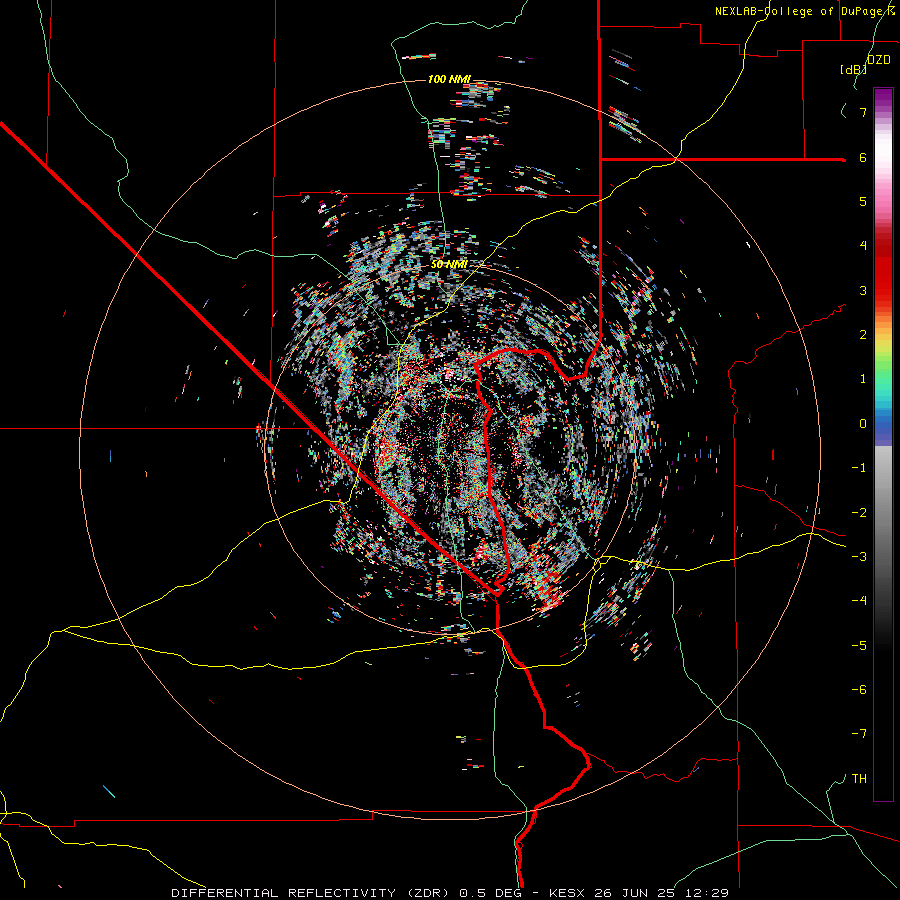Click the ZDR color scale bar
900x900 pixels.
(x=883, y=444)
